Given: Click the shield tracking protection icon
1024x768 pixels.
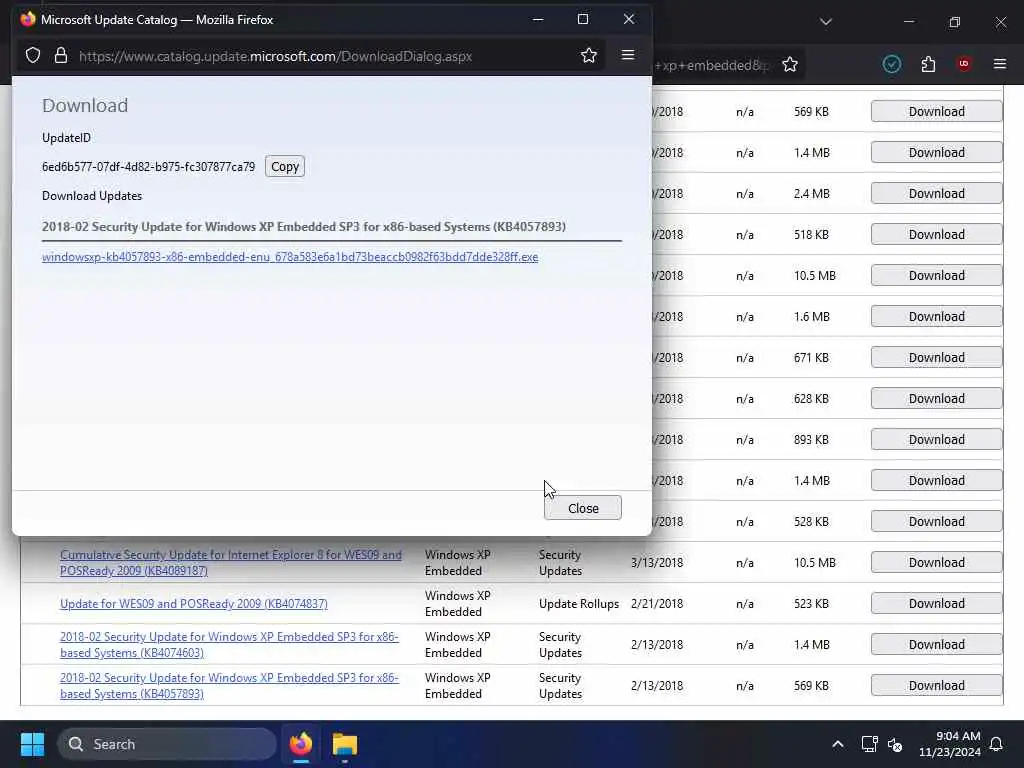Looking at the screenshot, I should [x=33, y=56].
